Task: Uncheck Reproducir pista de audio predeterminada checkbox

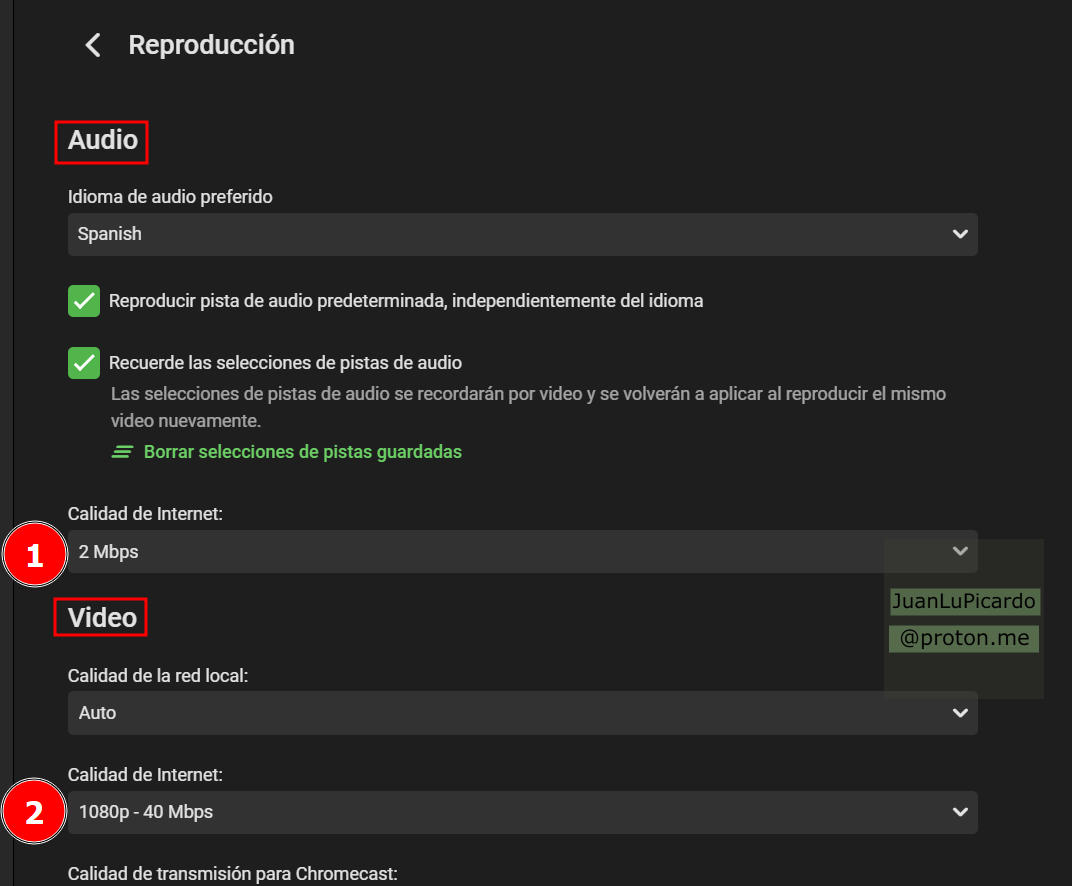Action: (x=84, y=301)
